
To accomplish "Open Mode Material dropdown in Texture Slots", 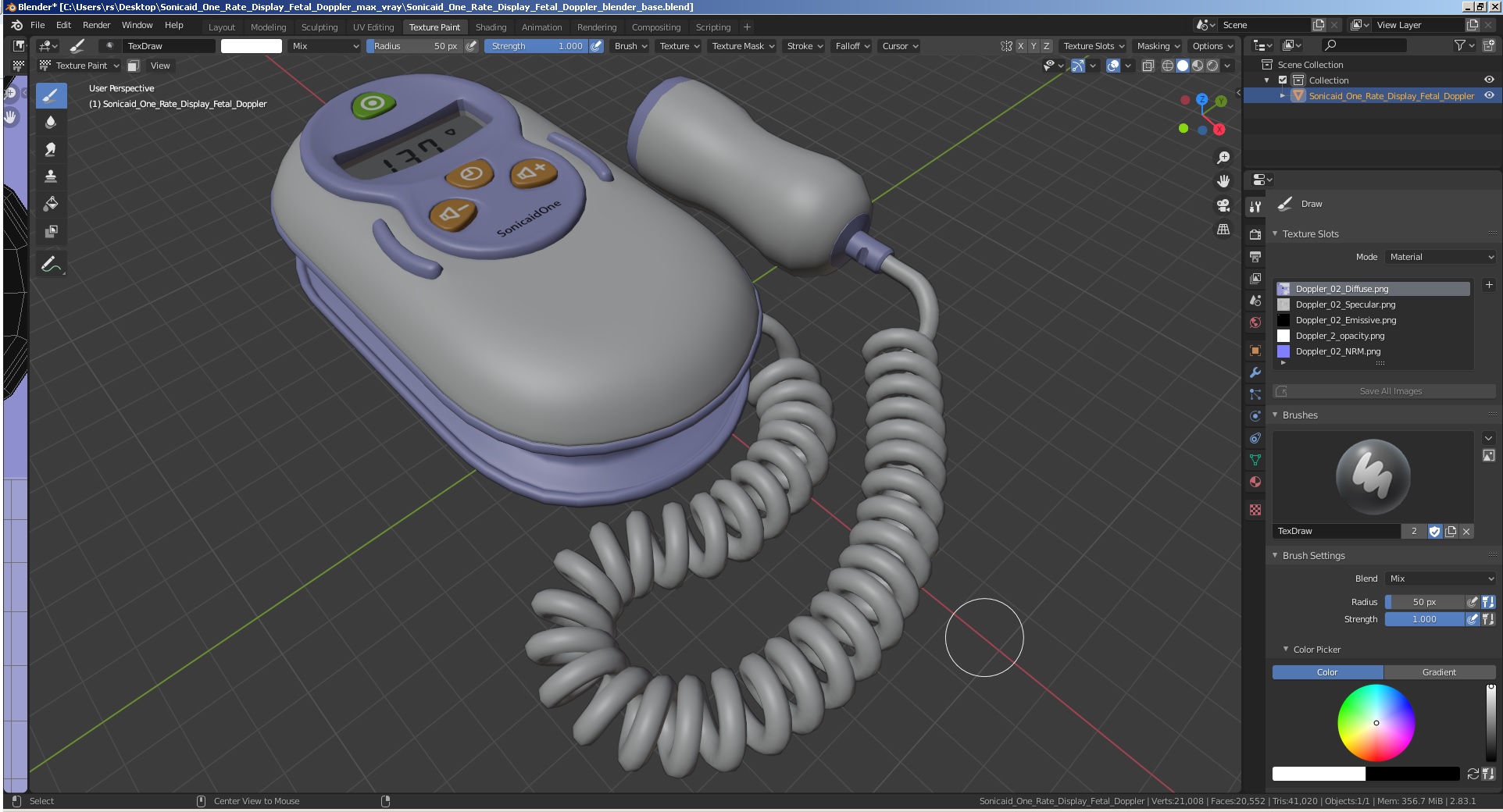I will (1441, 257).
